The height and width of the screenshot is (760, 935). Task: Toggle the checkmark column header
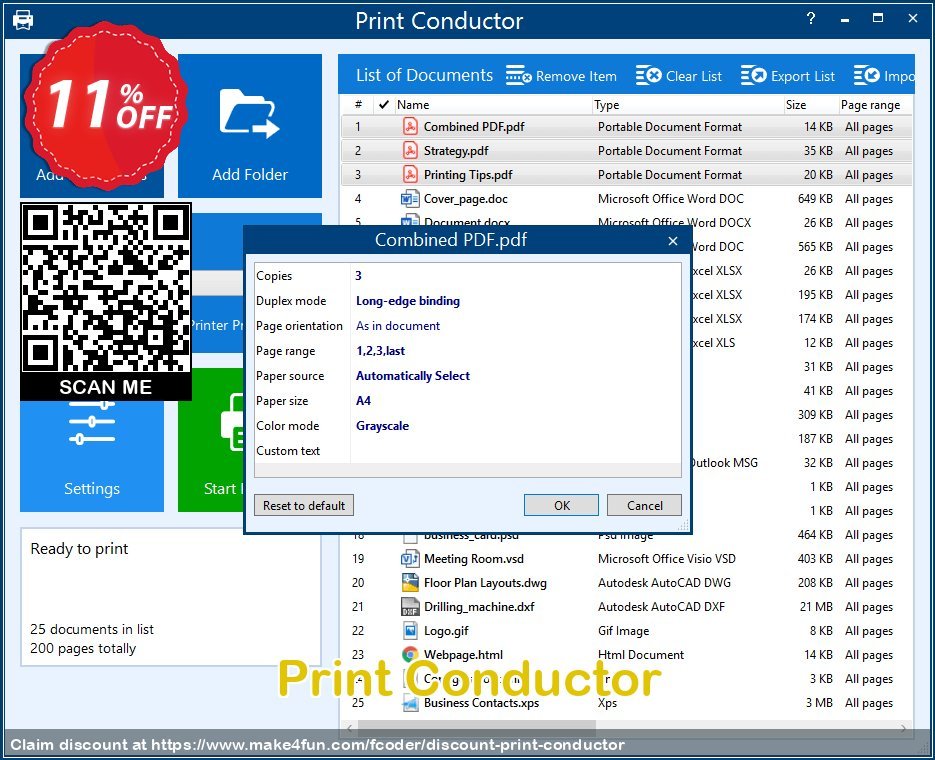click(383, 104)
